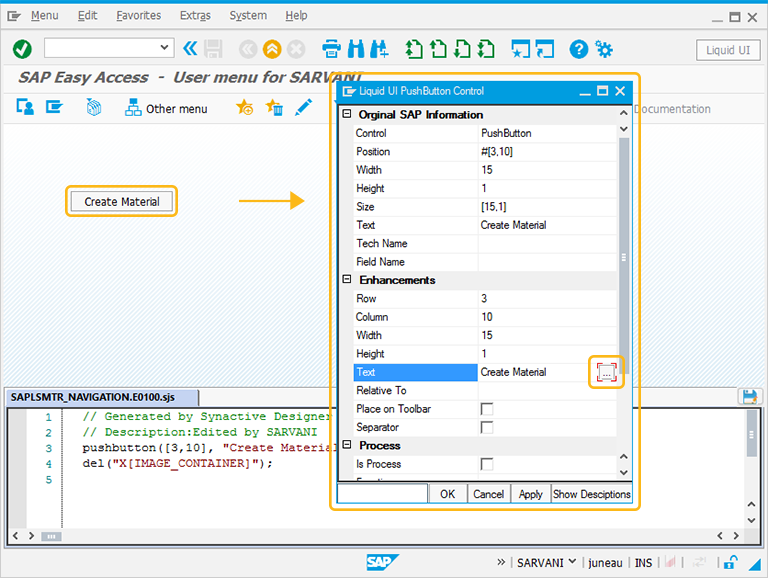Toggle the Is Process checkbox

coord(487,464)
